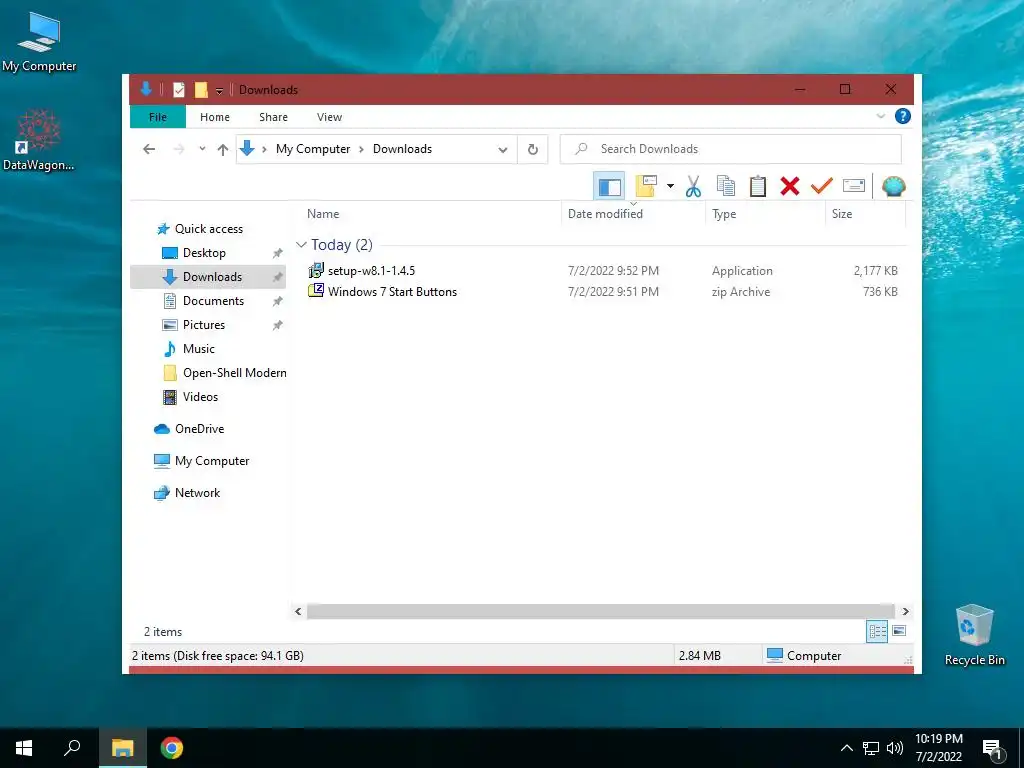The width and height of the screenshot is (1024, 768).
Task: Launch Google Chrome from taskbar
Action: click(172, 748)
